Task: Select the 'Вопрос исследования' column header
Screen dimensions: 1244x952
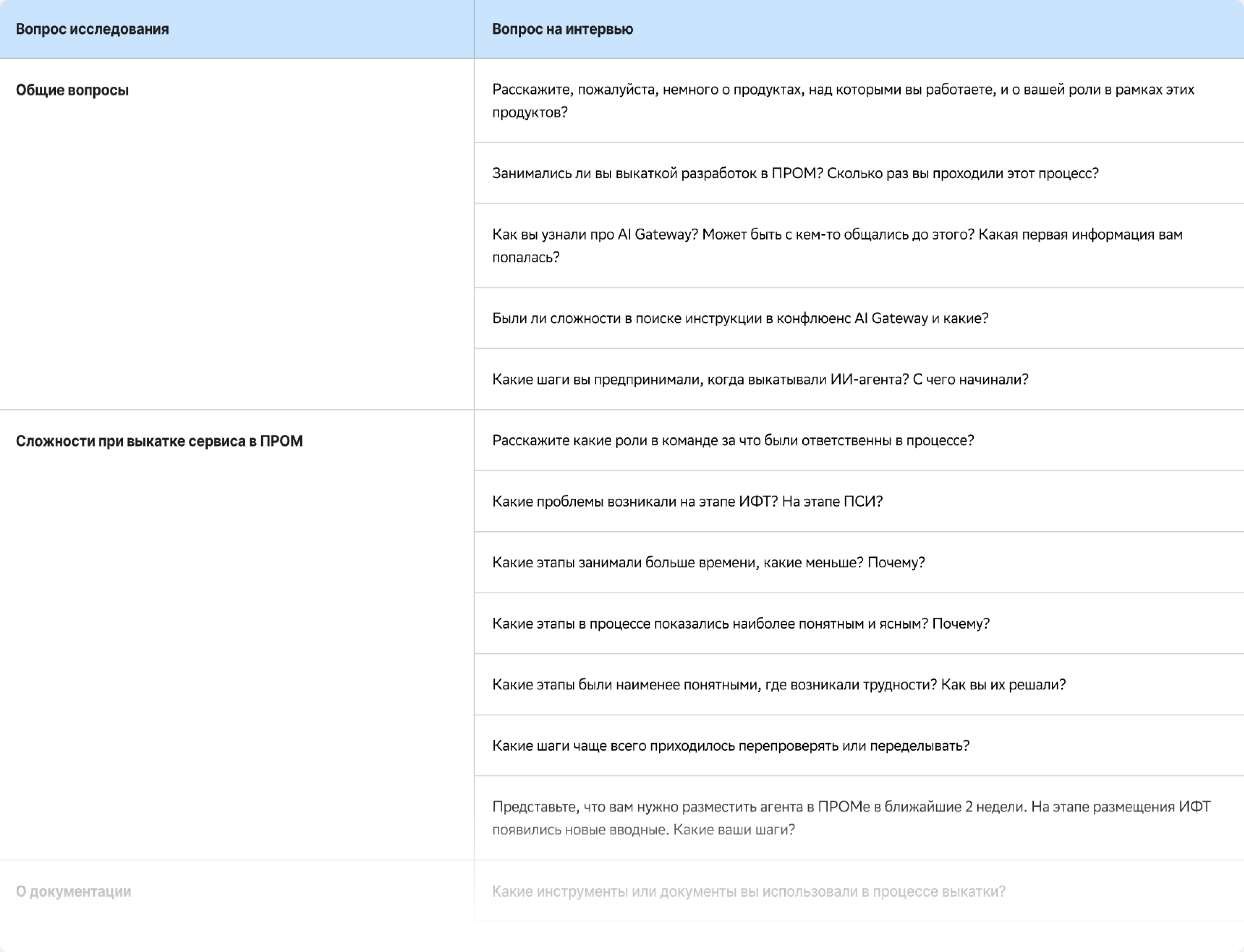Action: (x=92, y=29)
